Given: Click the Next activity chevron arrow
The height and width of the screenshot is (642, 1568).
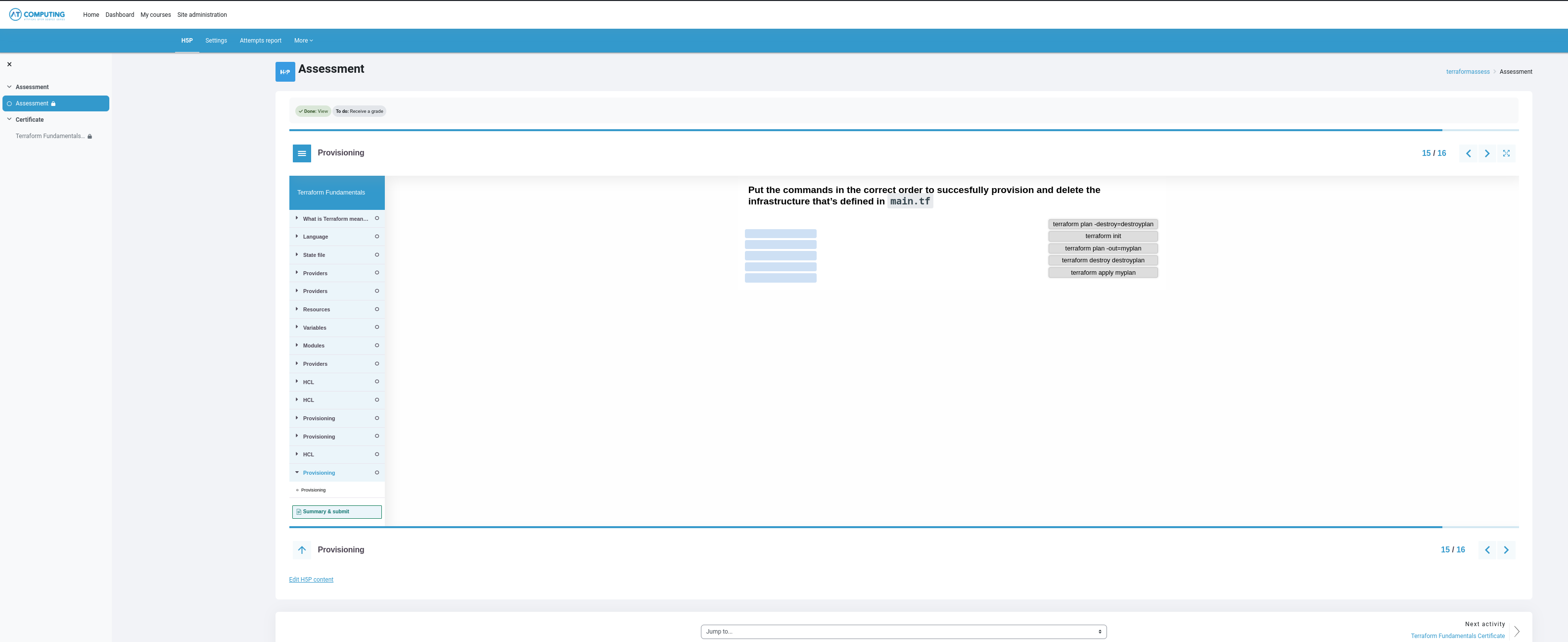Looking at the screenshot, I should 1516,631.
